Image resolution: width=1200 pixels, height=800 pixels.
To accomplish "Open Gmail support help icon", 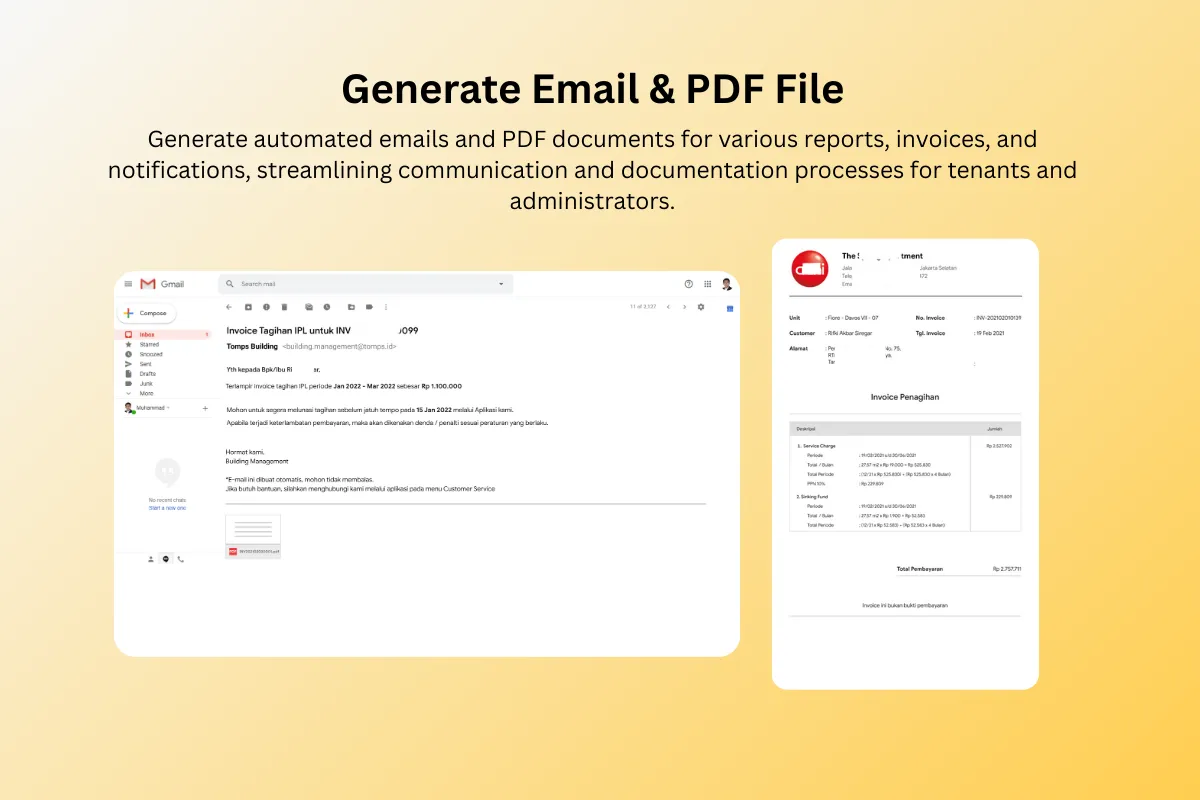I will tap(688, 284).
